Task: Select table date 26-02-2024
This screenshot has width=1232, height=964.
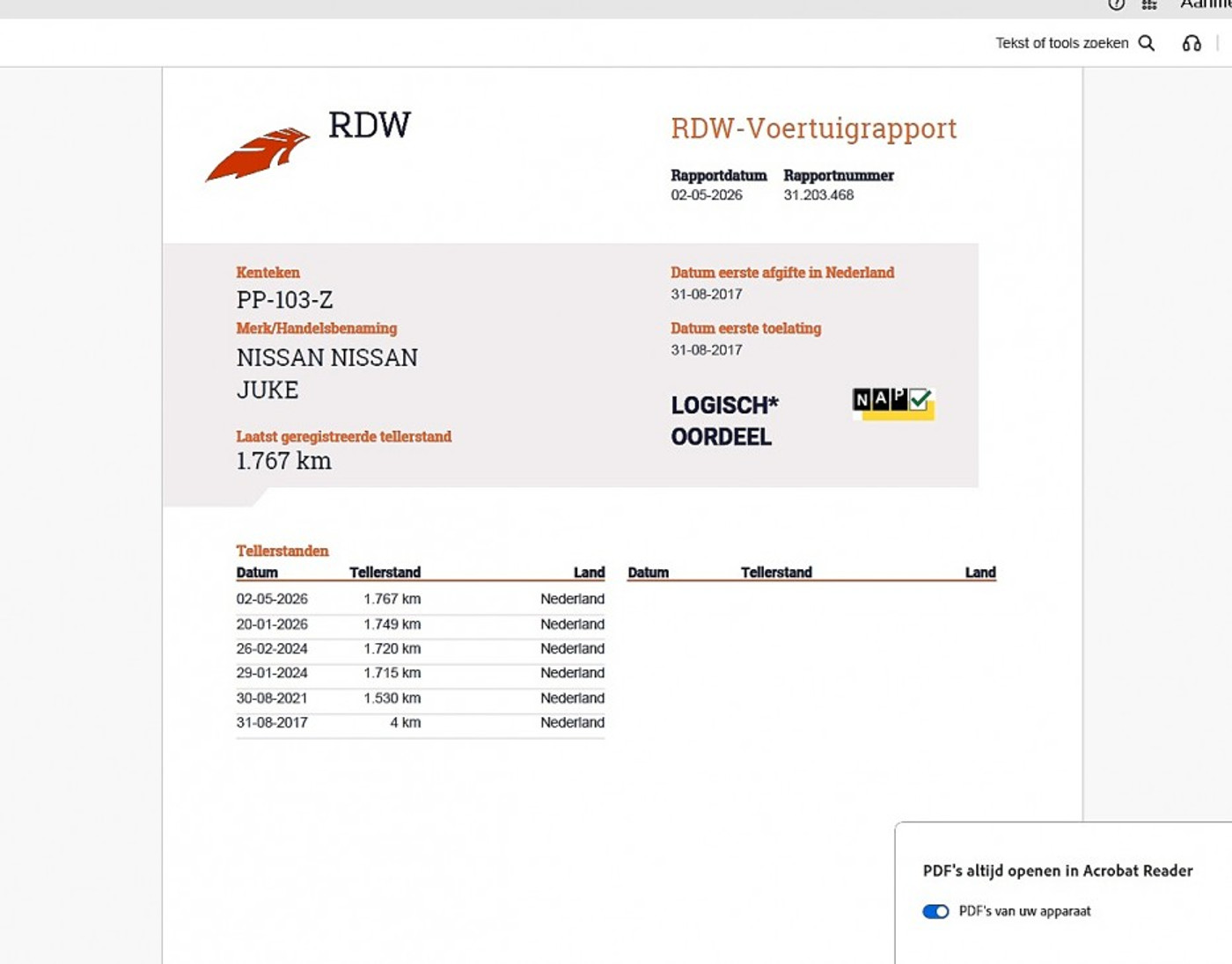Action: (272, 649)
